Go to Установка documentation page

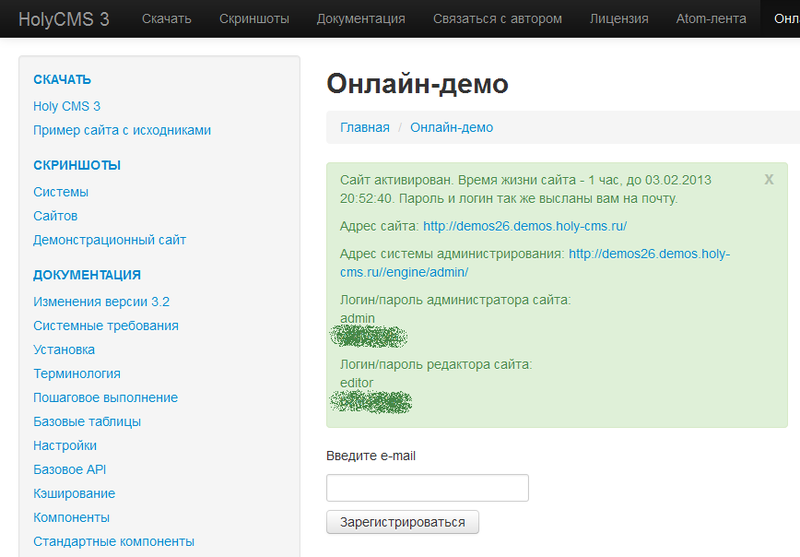coord(64,349)
